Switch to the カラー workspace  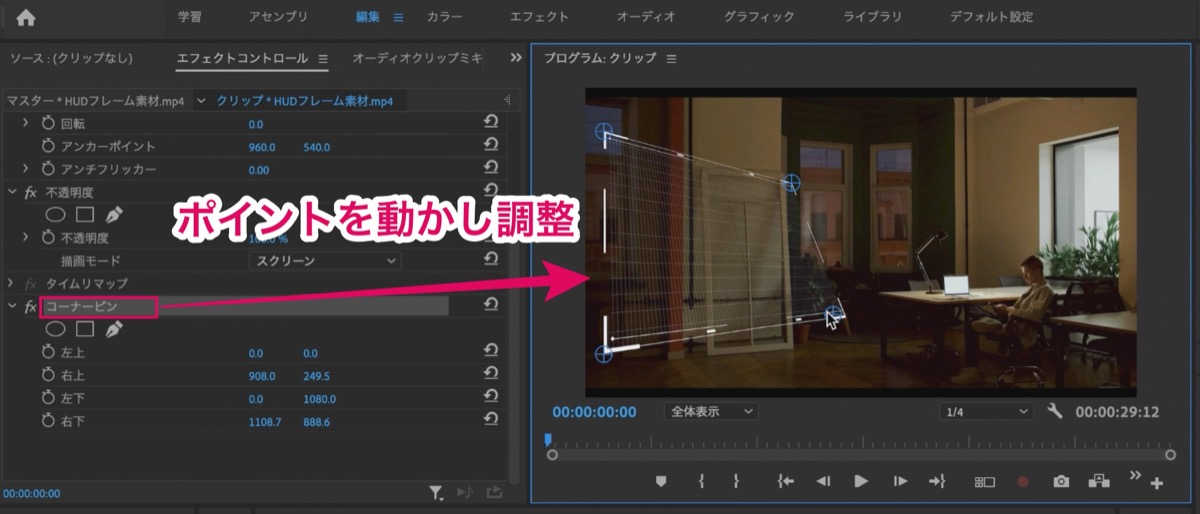point(444,17)
